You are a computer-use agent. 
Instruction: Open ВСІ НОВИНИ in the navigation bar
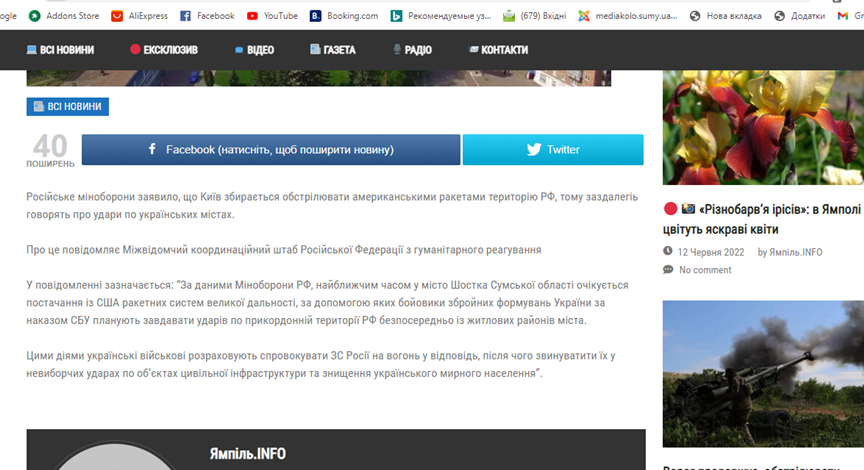[x=60, y=50]
